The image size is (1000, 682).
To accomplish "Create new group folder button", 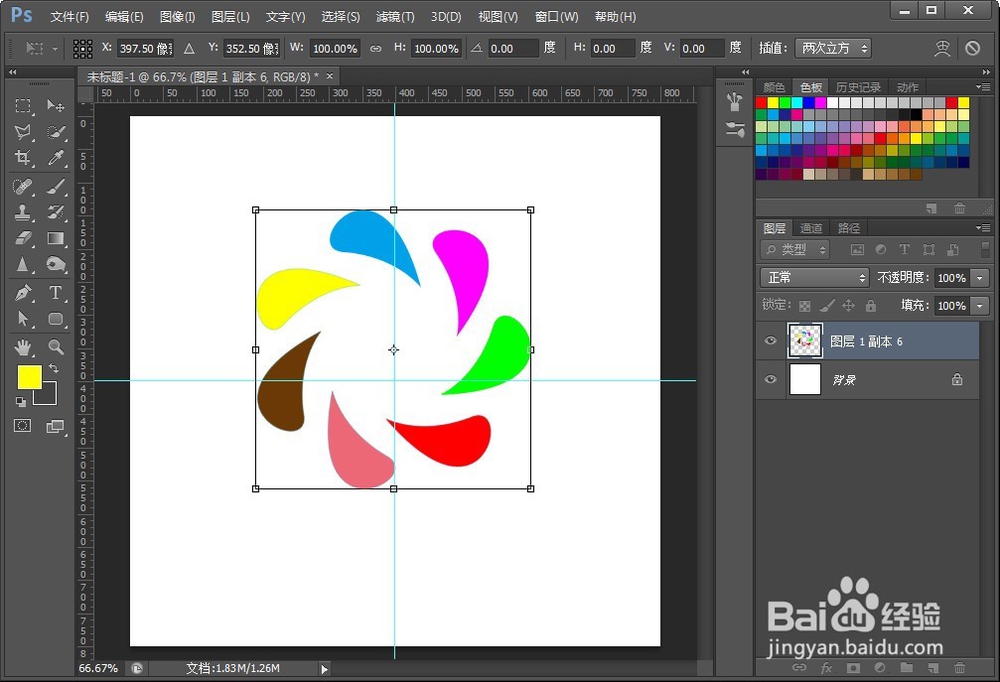I will point(906,668).
